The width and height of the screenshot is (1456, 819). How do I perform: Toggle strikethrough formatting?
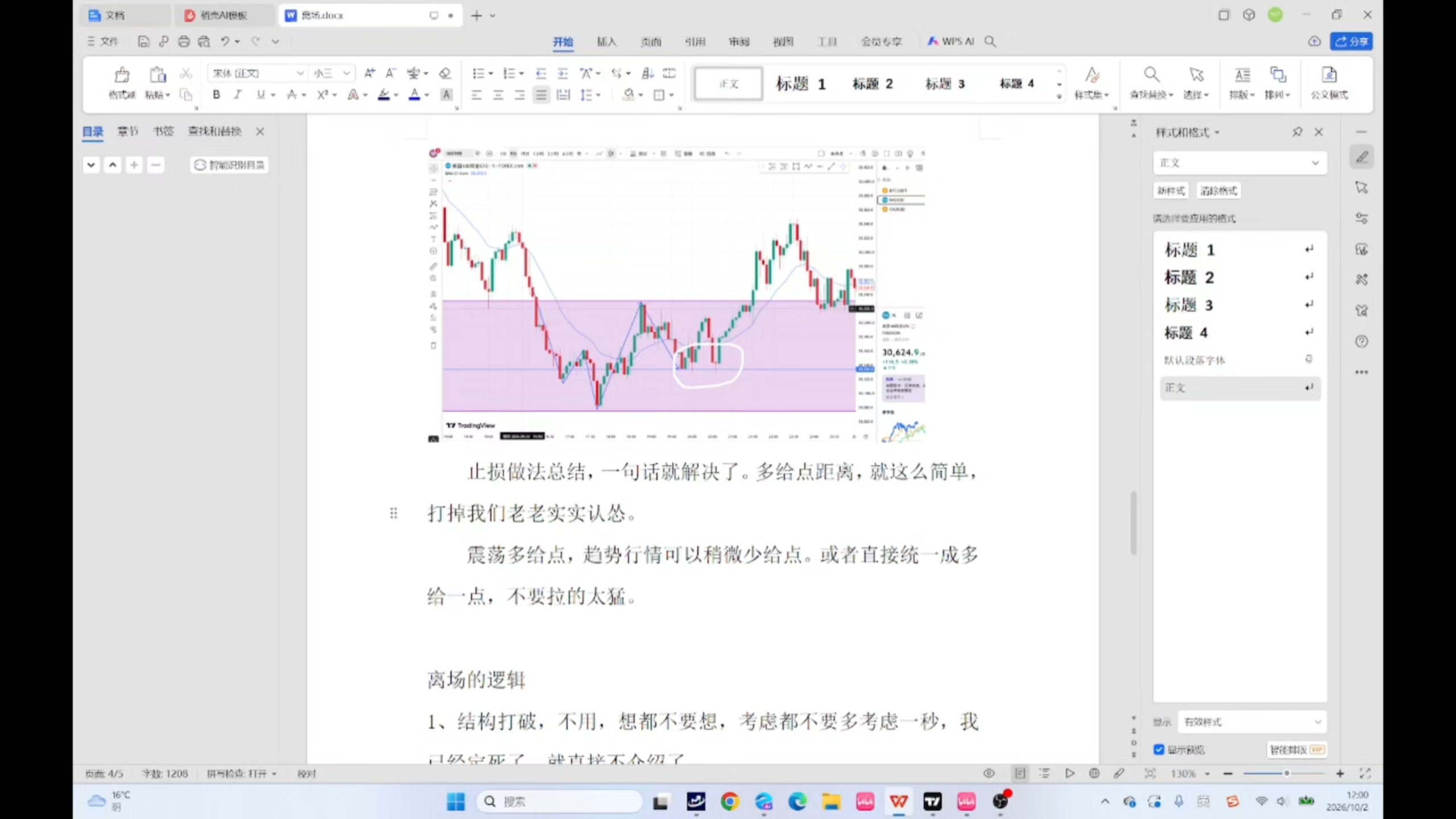click(291, 95)
